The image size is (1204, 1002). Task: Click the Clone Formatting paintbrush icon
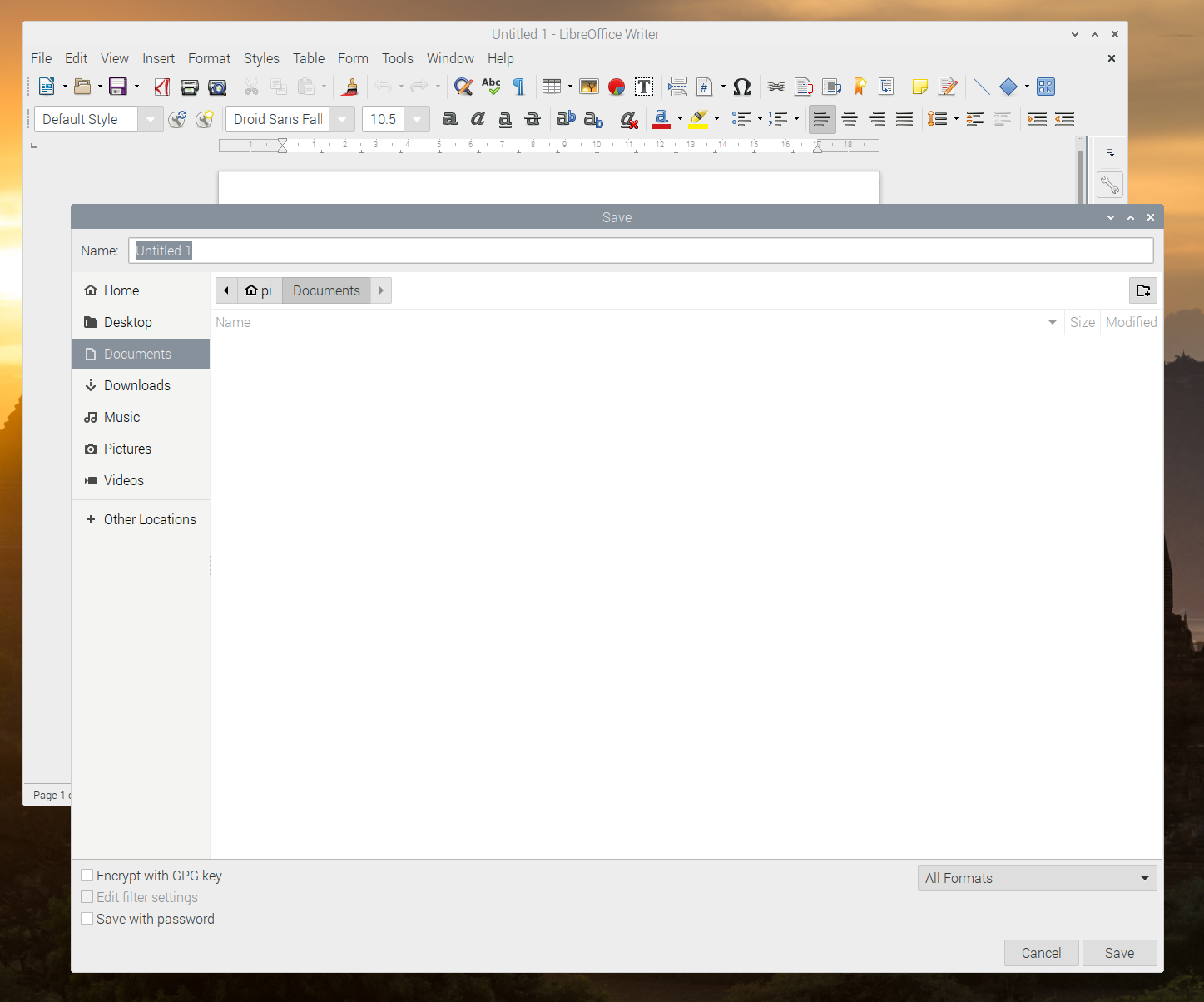click(350, 87)
